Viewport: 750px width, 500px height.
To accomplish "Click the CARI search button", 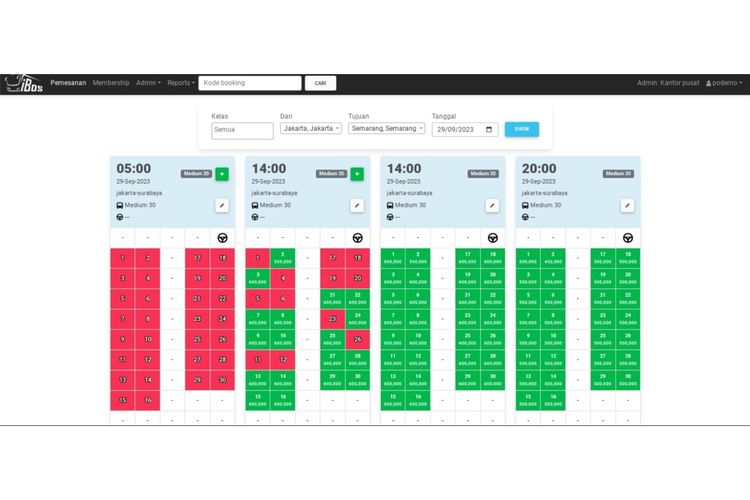I will (x=320, y=83).
